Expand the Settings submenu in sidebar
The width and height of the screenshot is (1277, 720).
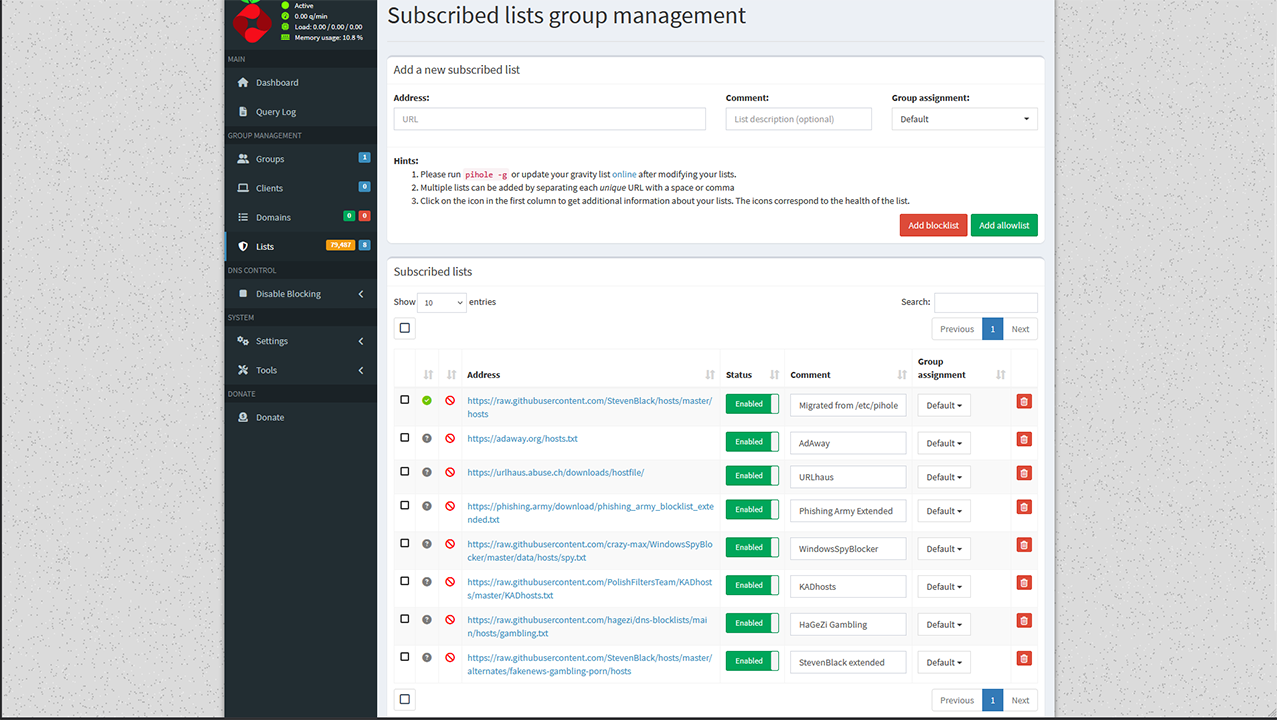(298, 341)
